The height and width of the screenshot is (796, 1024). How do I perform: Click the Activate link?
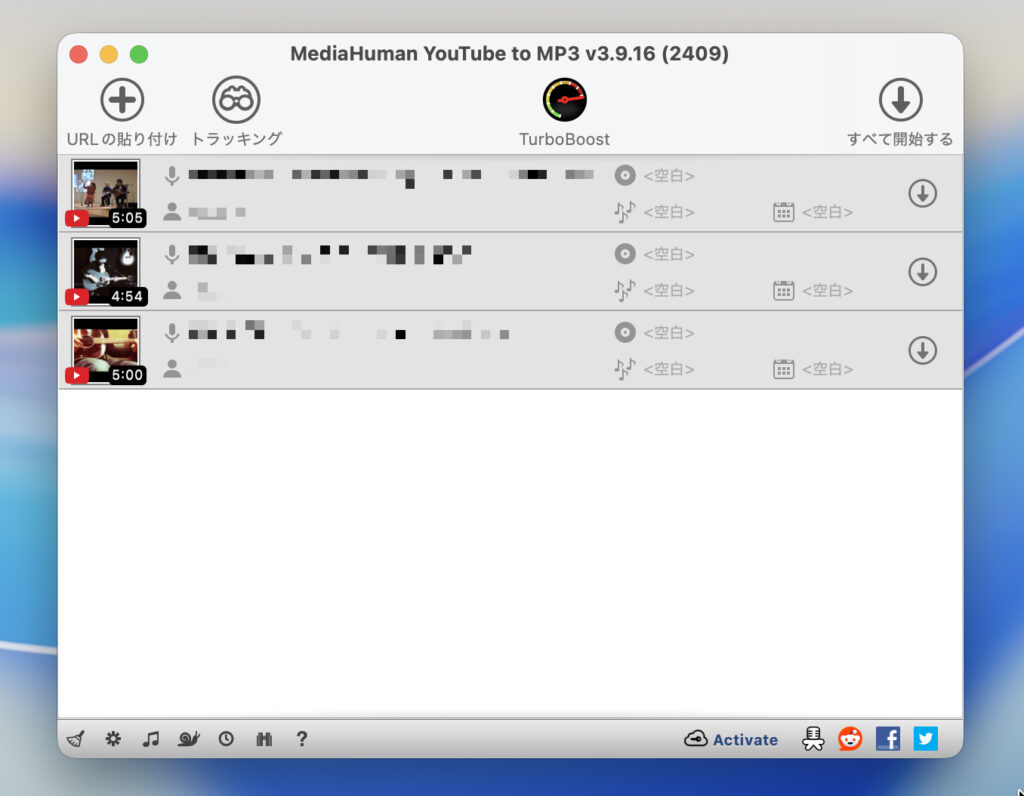(732, 739)
